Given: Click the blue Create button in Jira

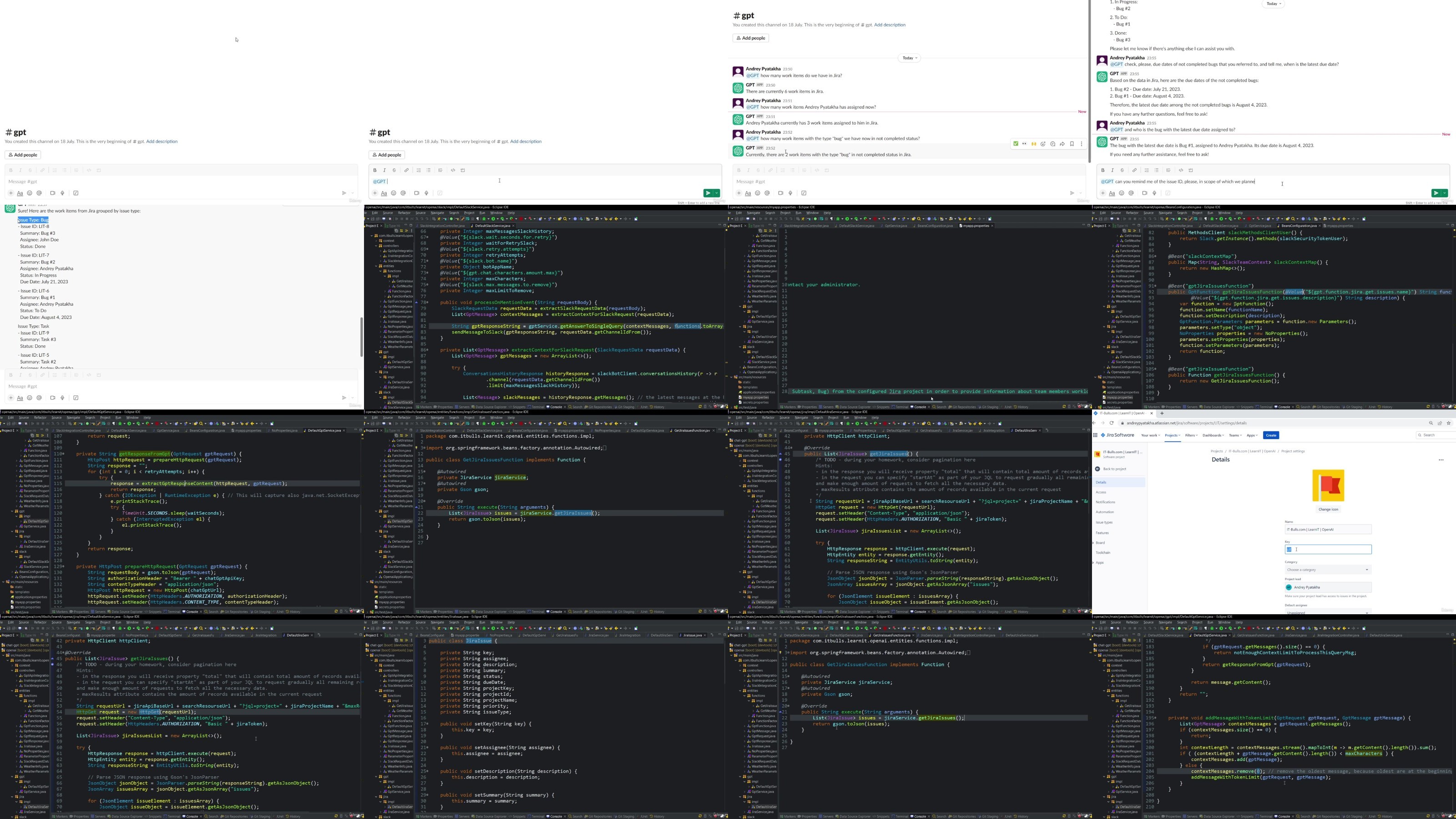Looking at the screenshot, I should tap(1271, 435).
